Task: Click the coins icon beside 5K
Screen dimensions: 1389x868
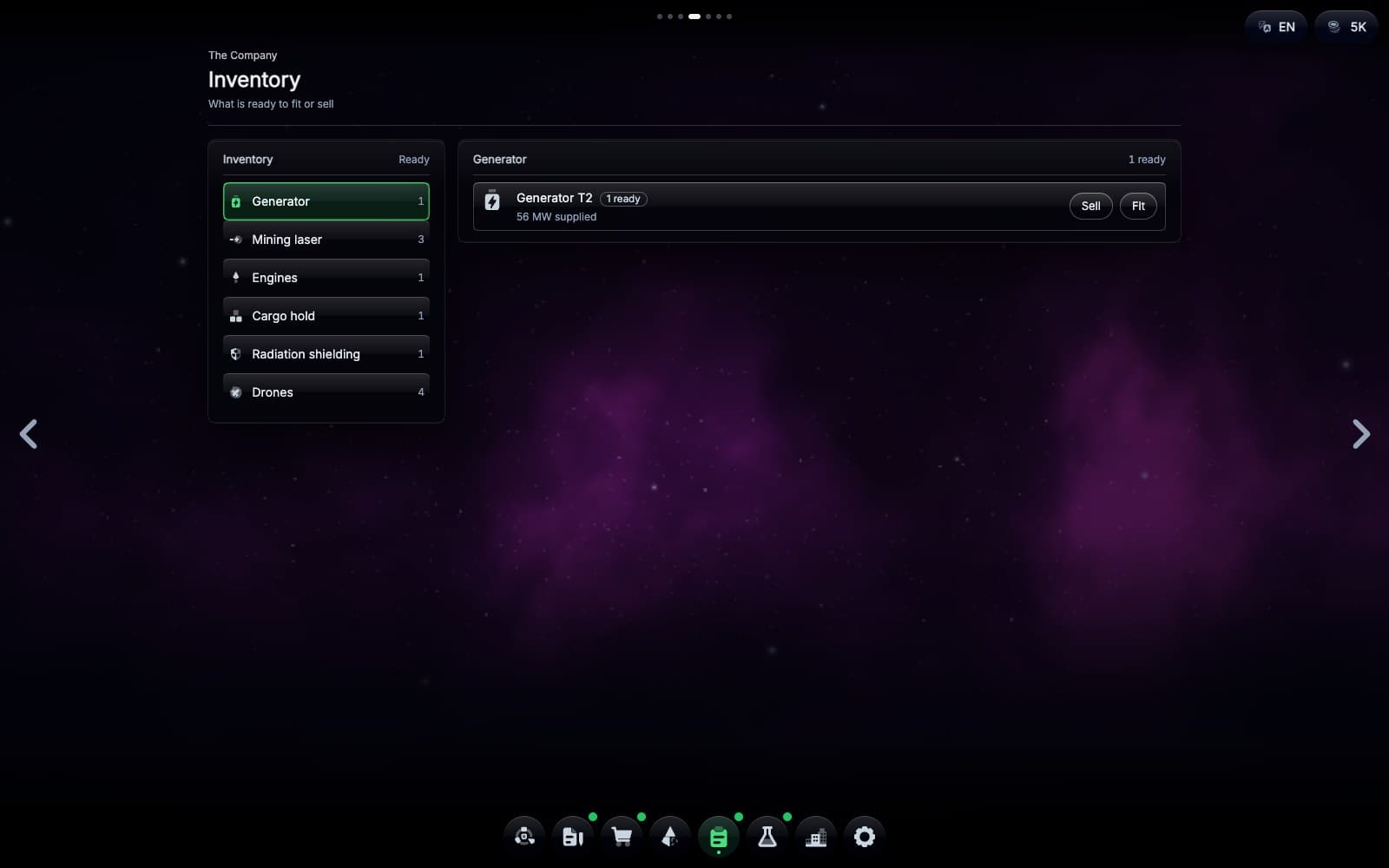Action: click(x=1333, y=27)
